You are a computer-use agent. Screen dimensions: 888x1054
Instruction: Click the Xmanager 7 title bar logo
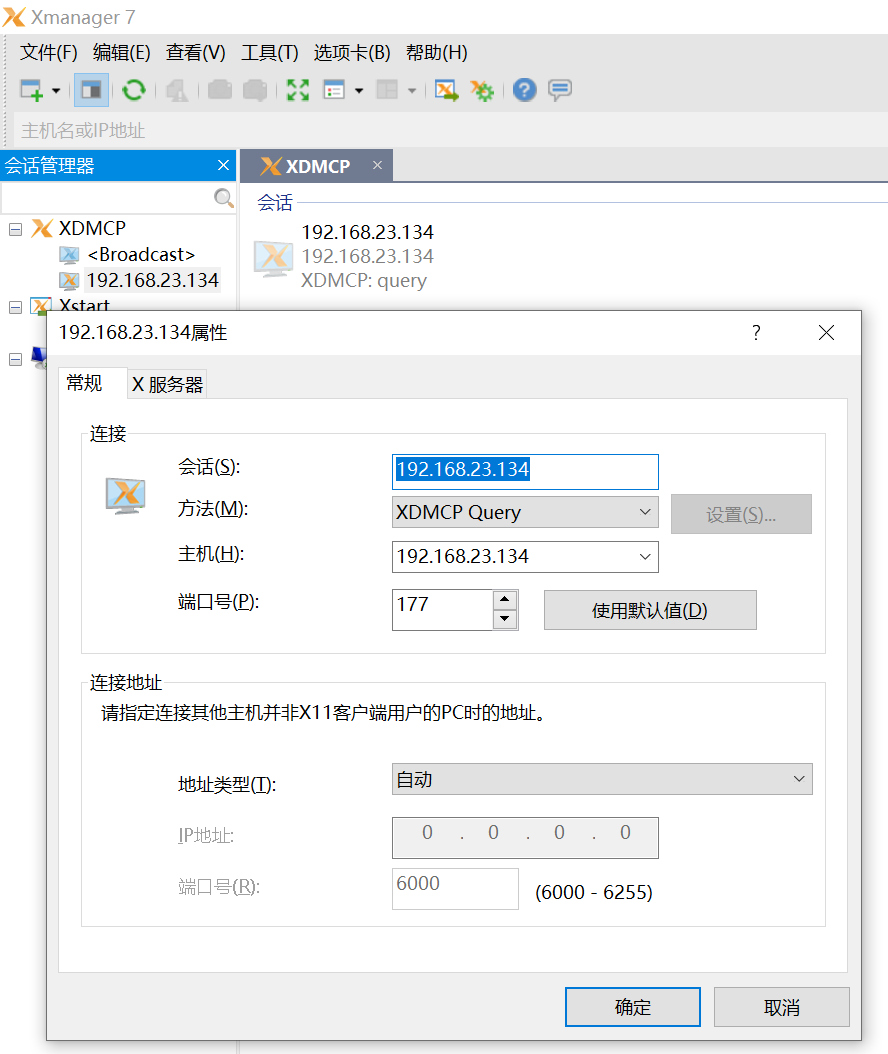pos(14,17)
